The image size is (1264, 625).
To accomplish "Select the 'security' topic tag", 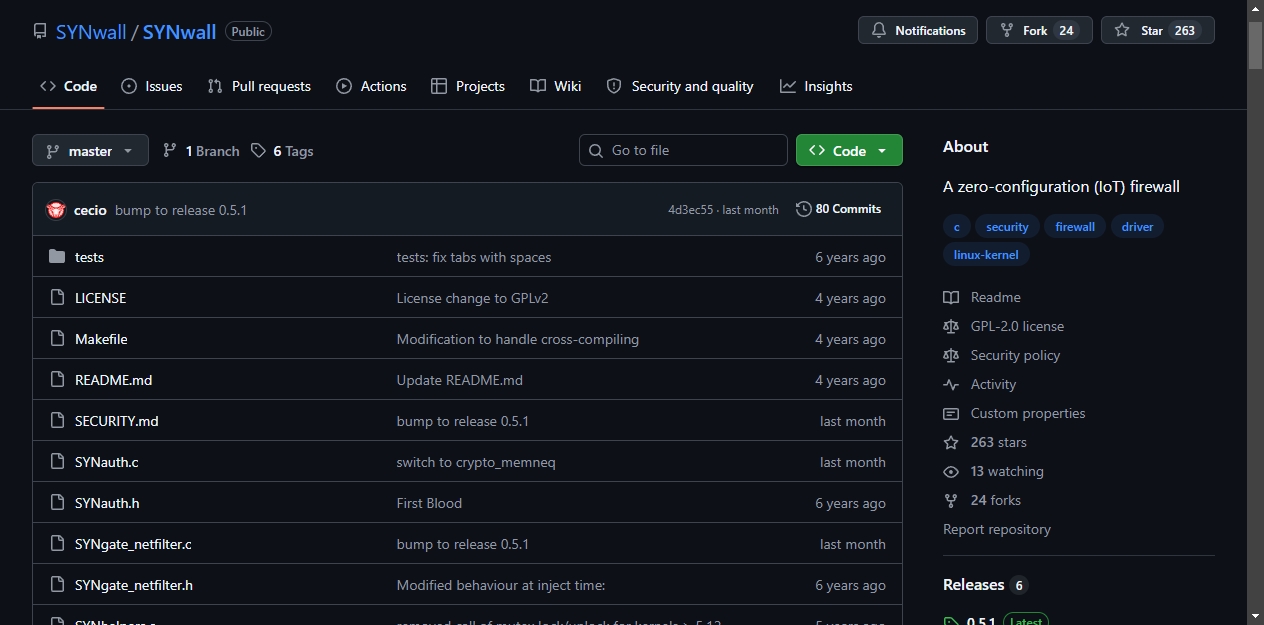I will 1007,227.
